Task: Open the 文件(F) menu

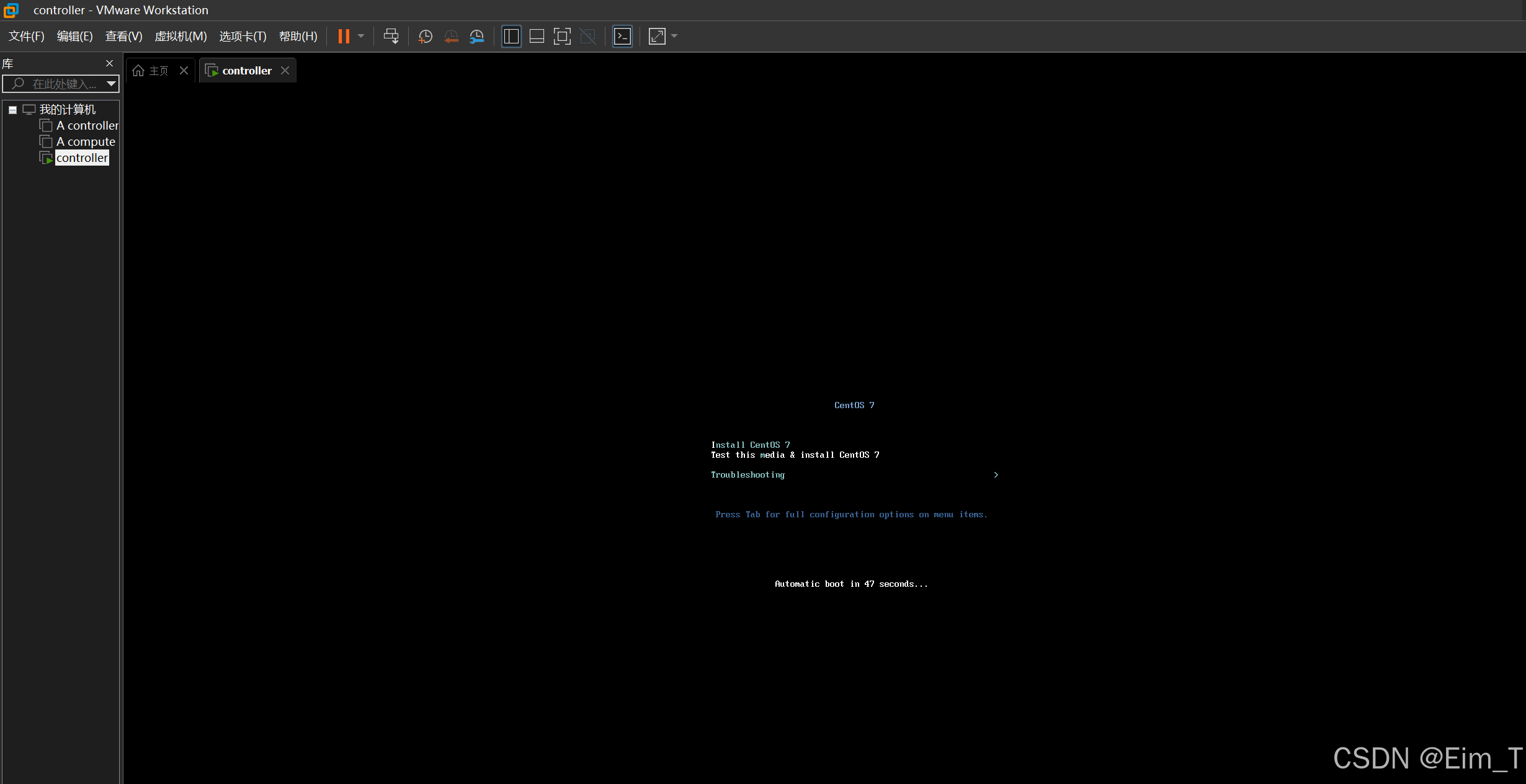Action: coord(27,37)
